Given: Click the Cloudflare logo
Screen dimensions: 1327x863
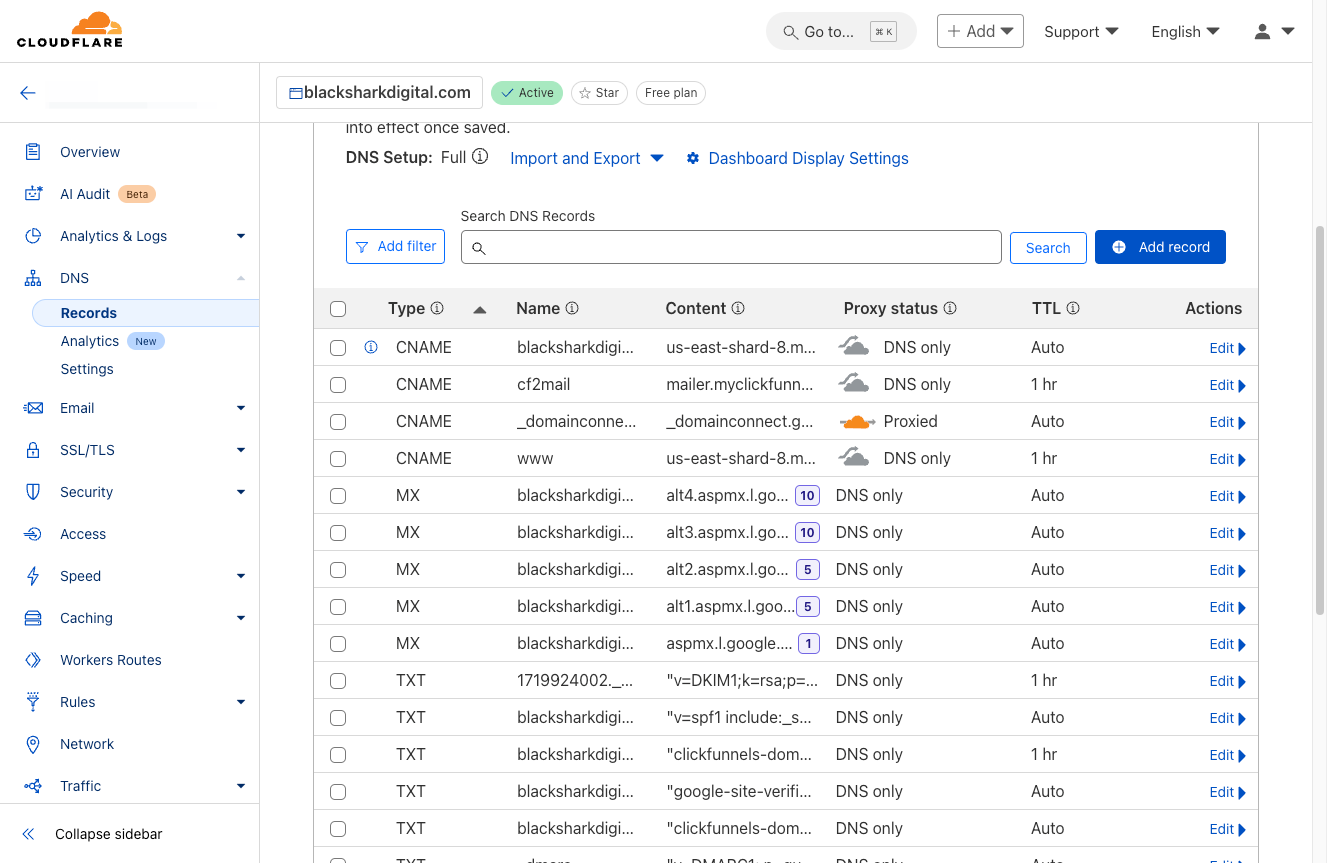Looking at the screenshot, I should (x=69, y=30).
